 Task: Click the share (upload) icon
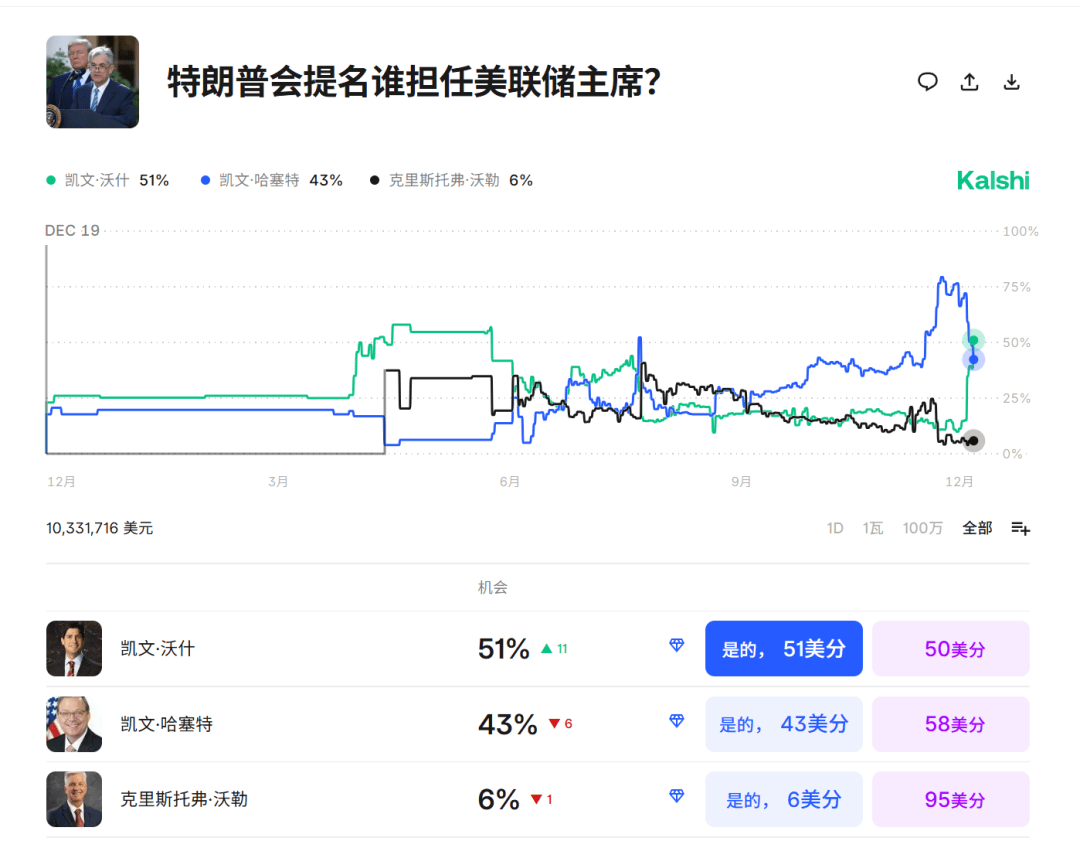tap(969, 82)
